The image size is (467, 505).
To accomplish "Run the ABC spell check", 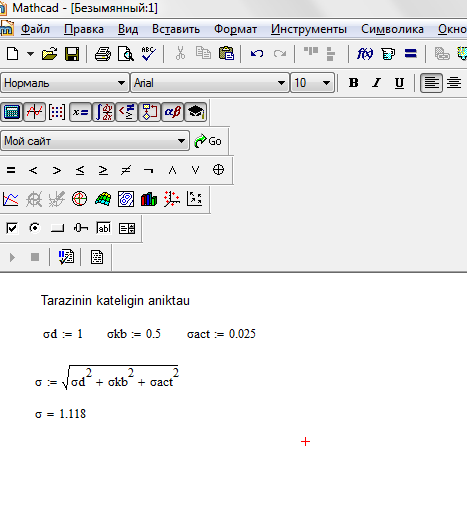I will [x=148, y=54].
